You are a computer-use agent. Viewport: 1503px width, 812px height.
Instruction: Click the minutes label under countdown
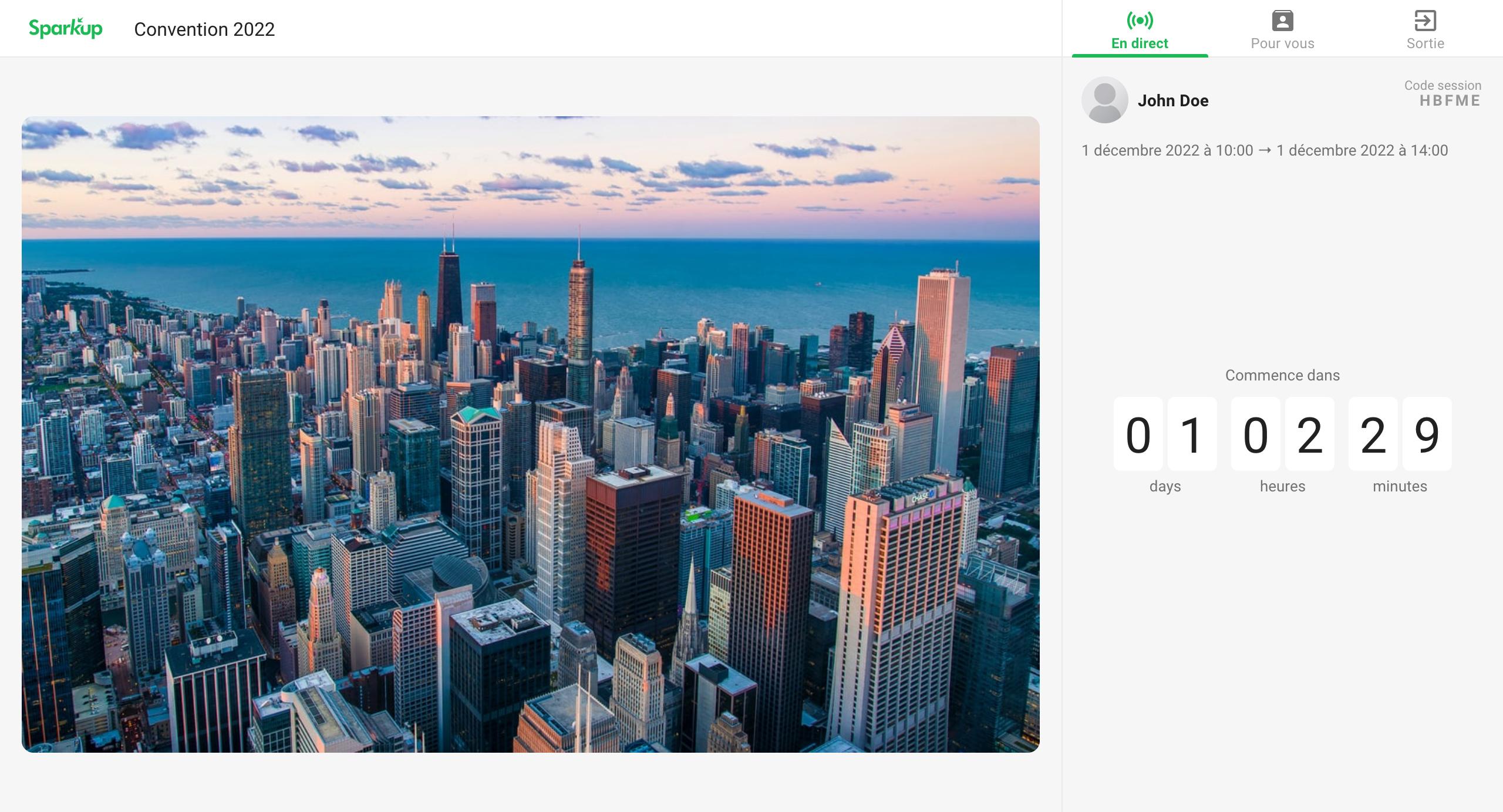(x=1400, y=486)
